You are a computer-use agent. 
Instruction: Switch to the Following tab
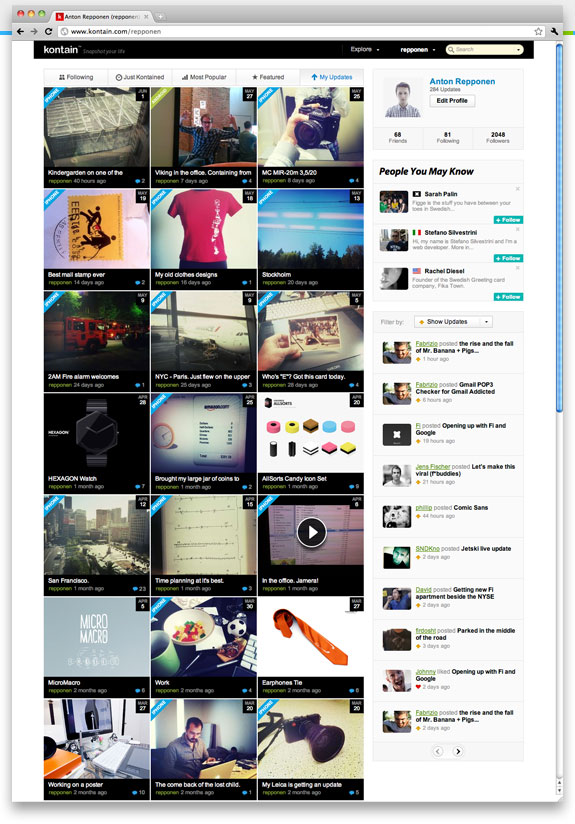[76, 77]
